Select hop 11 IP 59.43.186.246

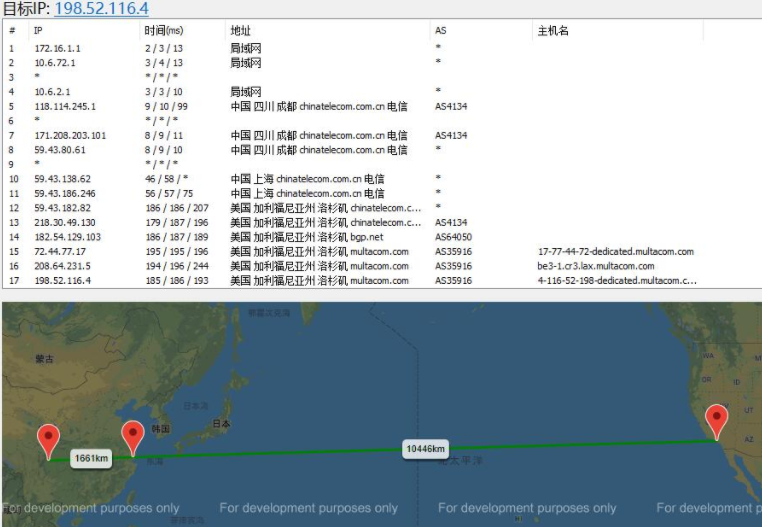65,193
